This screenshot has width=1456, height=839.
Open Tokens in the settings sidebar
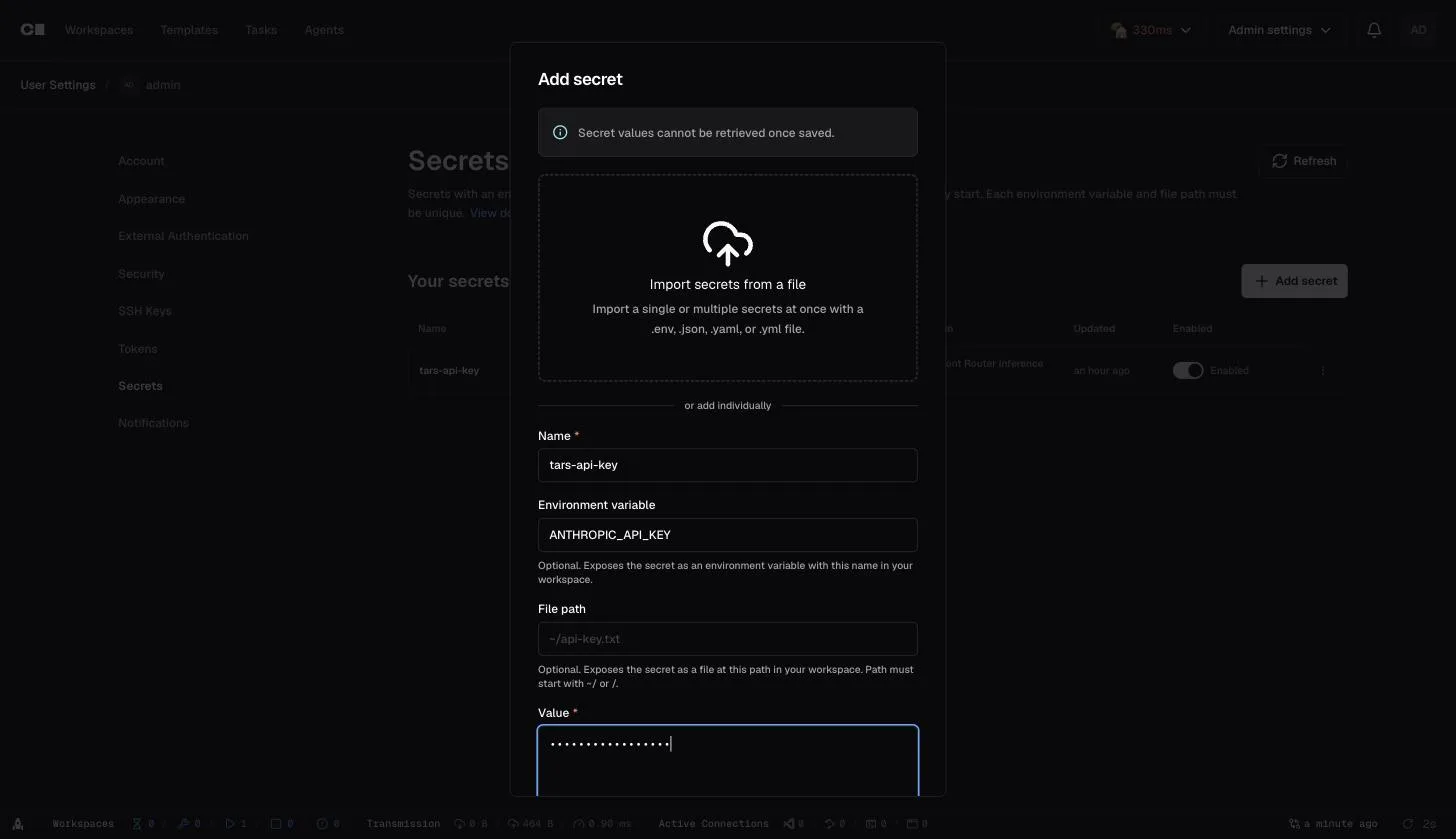pos(138,349)
